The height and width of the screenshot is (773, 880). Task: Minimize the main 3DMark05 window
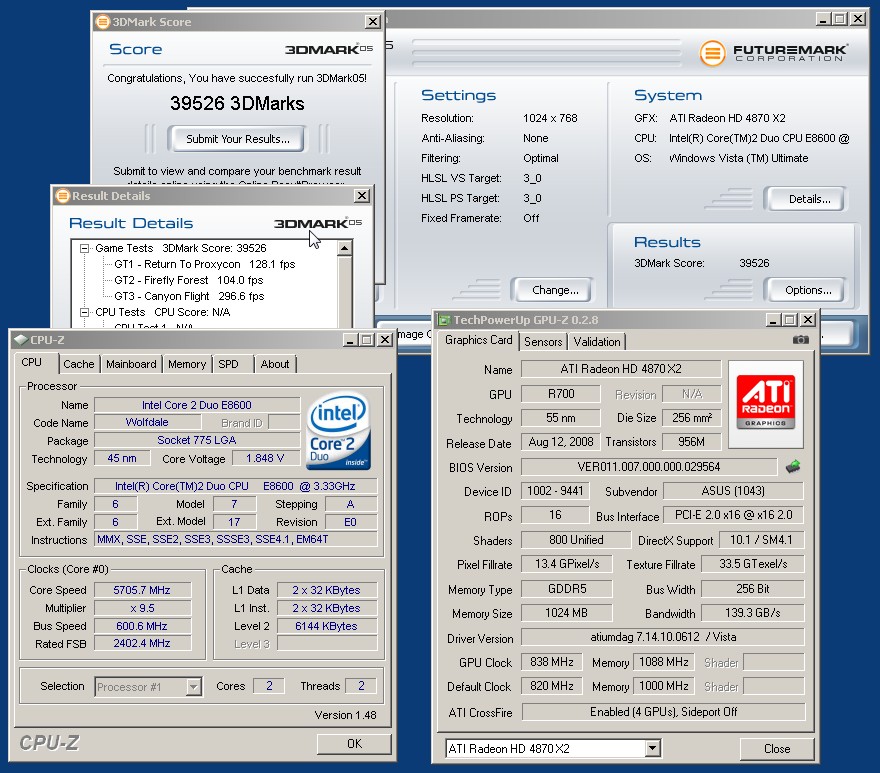(x=823, y=19)
